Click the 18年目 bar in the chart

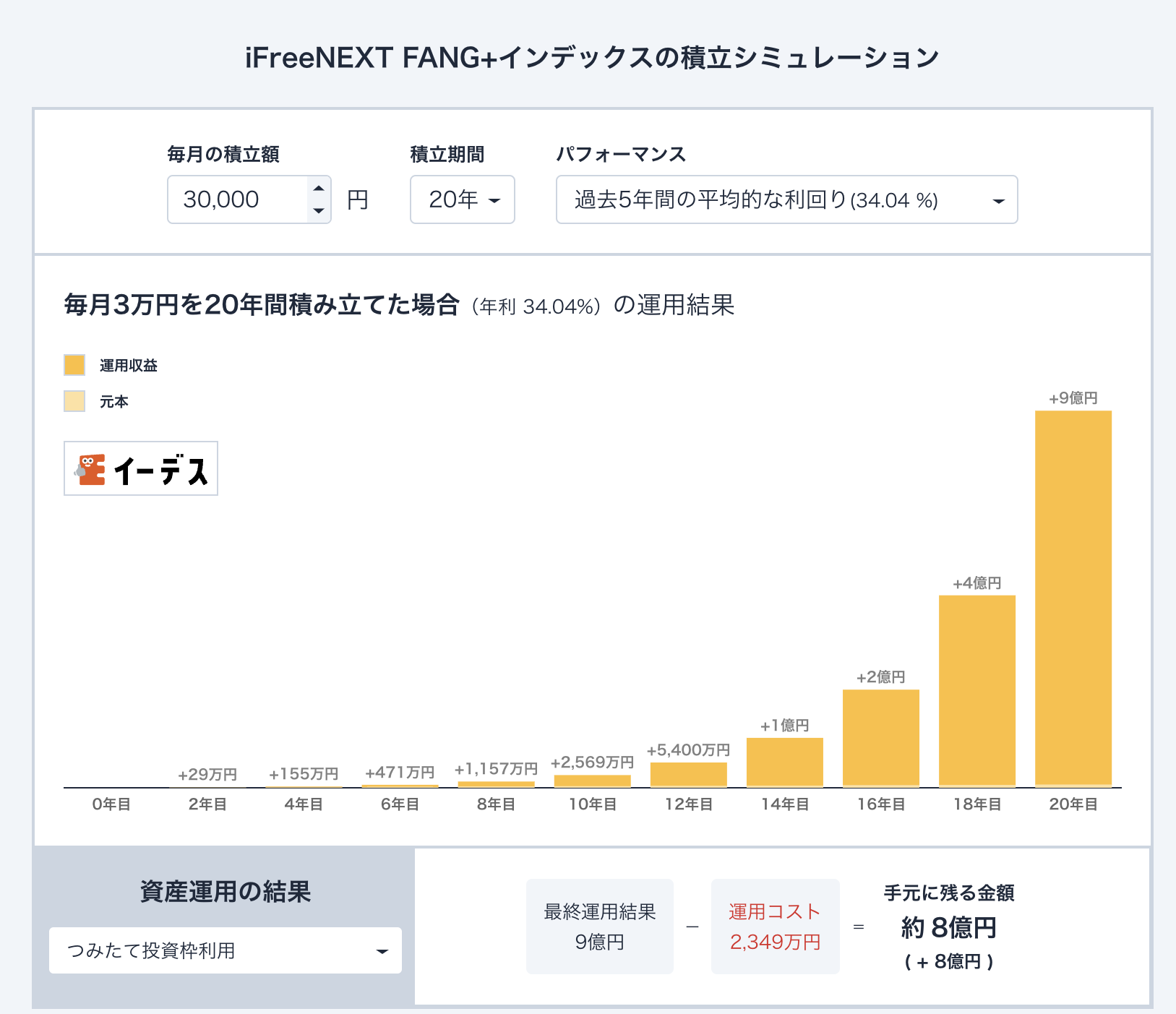pyautogui.click(x=977, y=691)
